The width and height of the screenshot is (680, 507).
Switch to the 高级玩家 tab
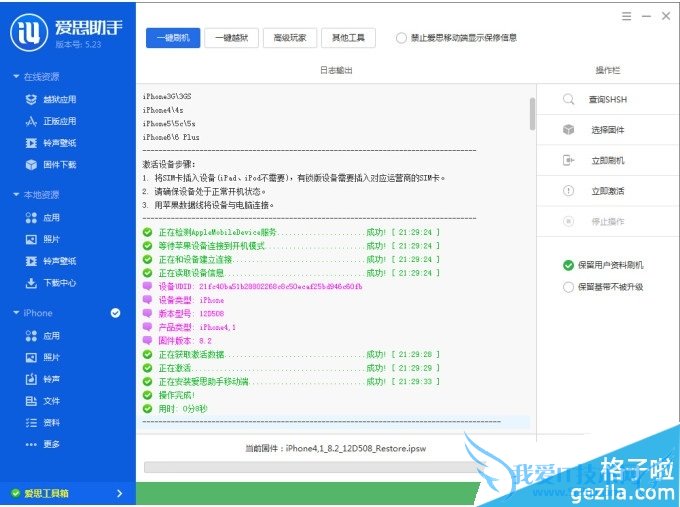tap(290, 38)
